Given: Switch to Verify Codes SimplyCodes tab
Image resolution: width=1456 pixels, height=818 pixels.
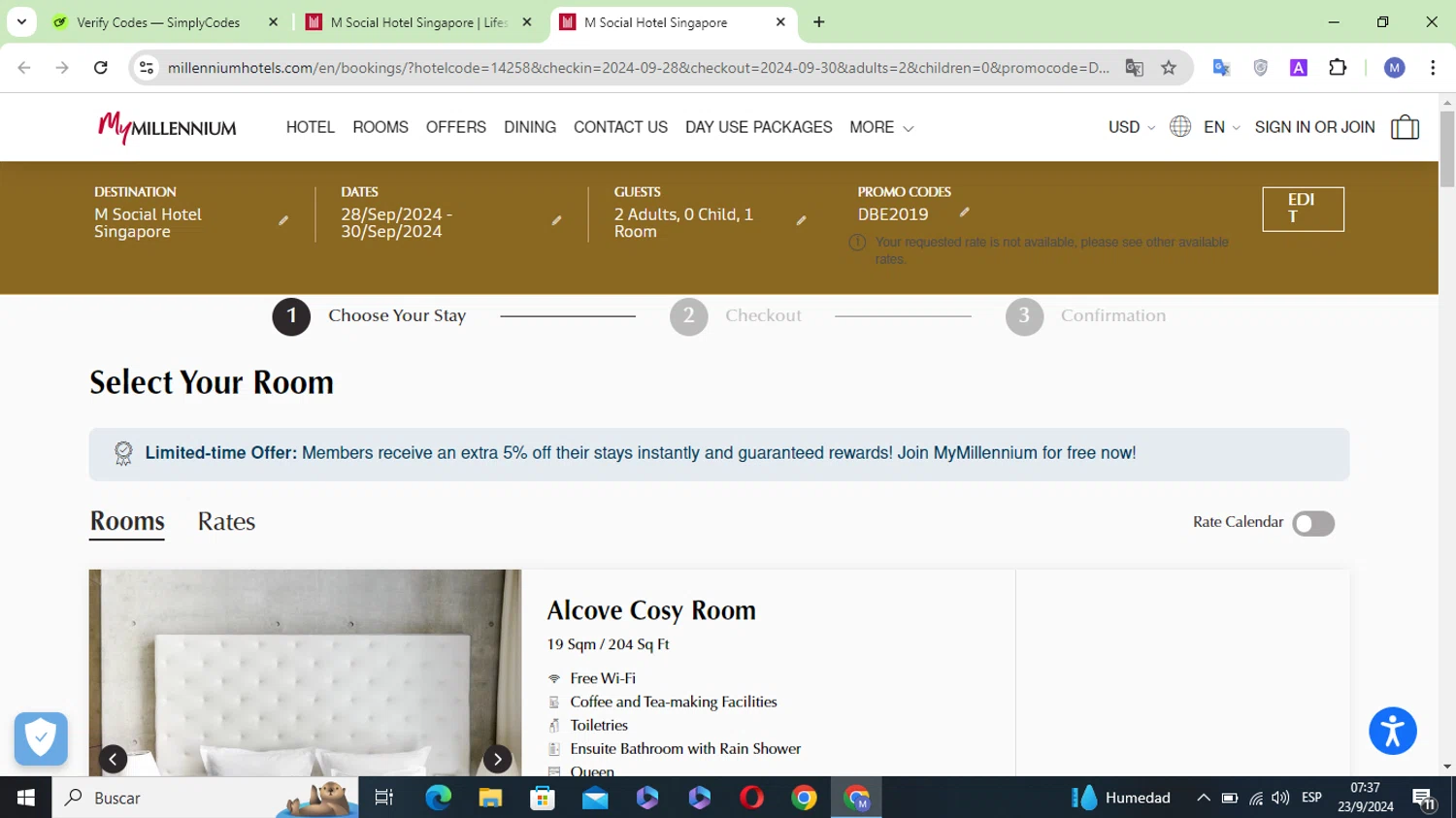Looking at the screenshot, I should [x=158, y=22].
